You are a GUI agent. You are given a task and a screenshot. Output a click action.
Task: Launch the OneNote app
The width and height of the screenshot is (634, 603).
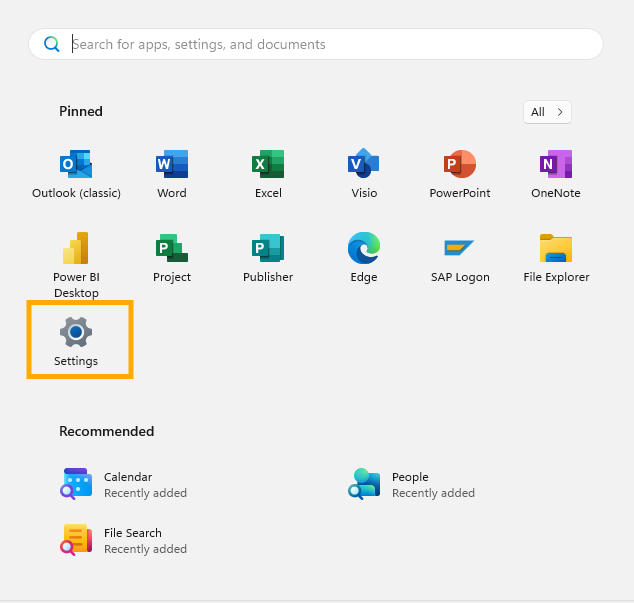pyautogui.click(x=556, y=174)
